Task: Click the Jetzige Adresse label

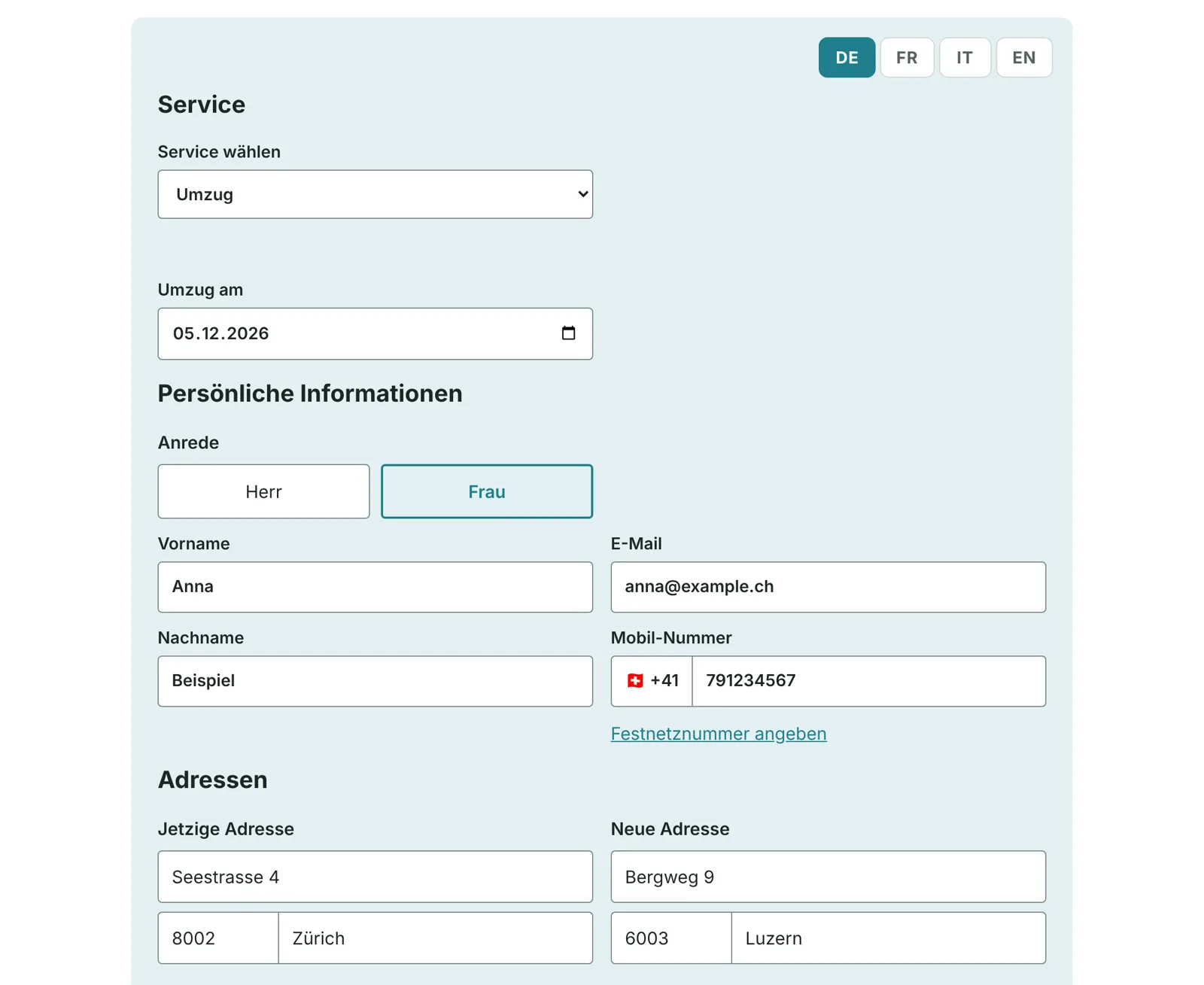Action: (x=226, y=829)
